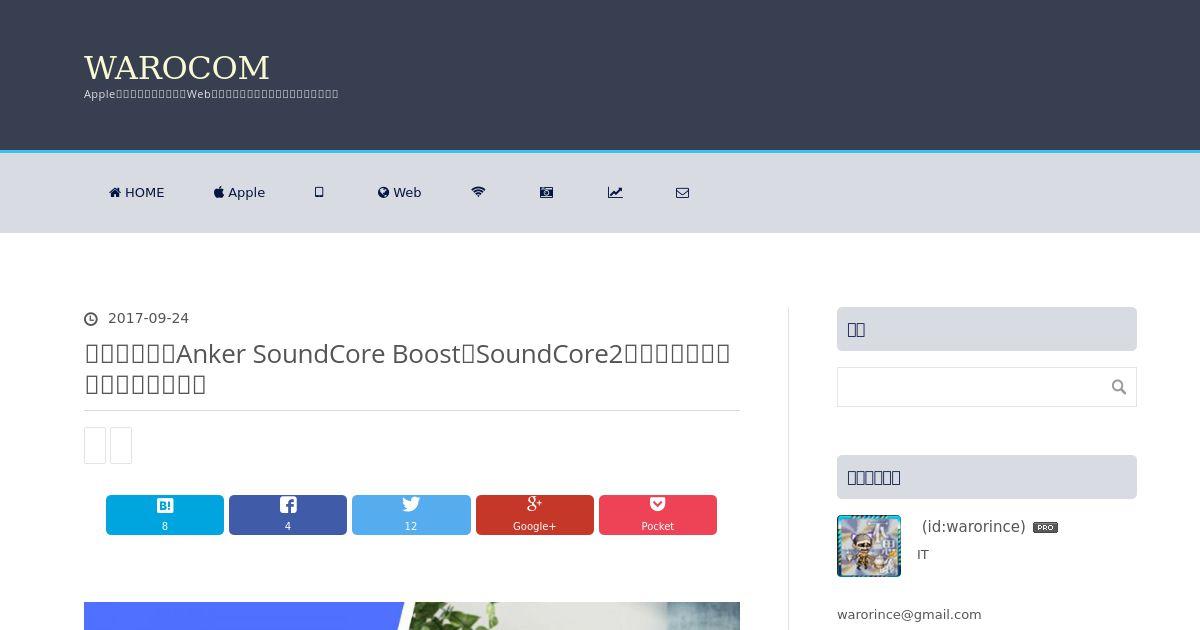Share on Facebook button showing 4
Screen dimensions: 1200x630
click(x=288, y=515)
